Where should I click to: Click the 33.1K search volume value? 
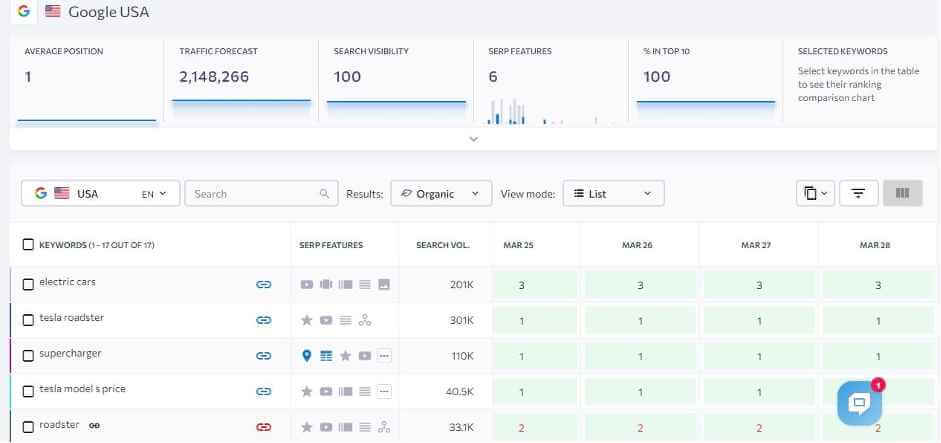pyautogui.click(x=461, y=427)
